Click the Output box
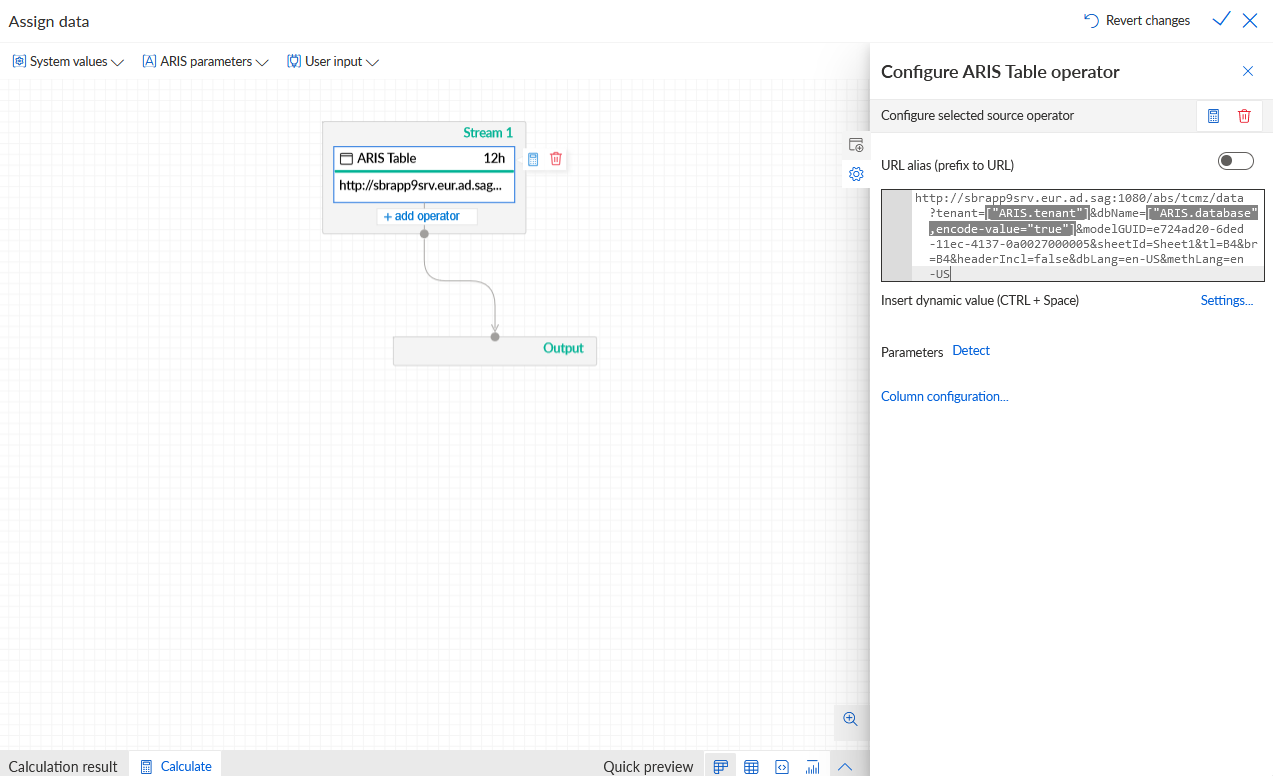1273x776 pixels. (495, 350)
